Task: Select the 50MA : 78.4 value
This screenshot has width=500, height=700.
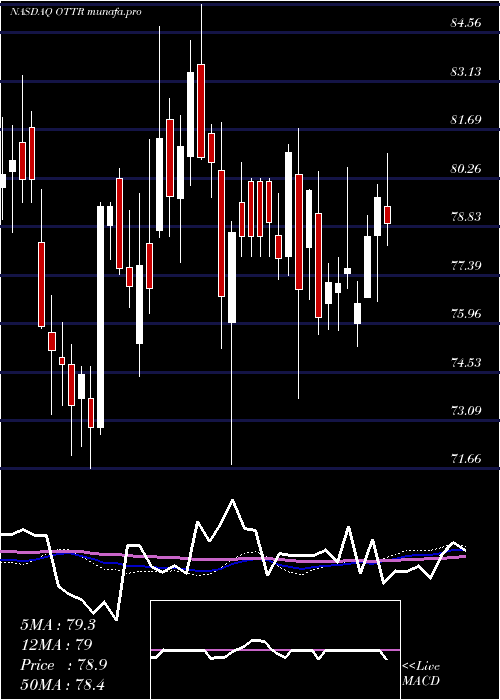Action: point(62,684)
